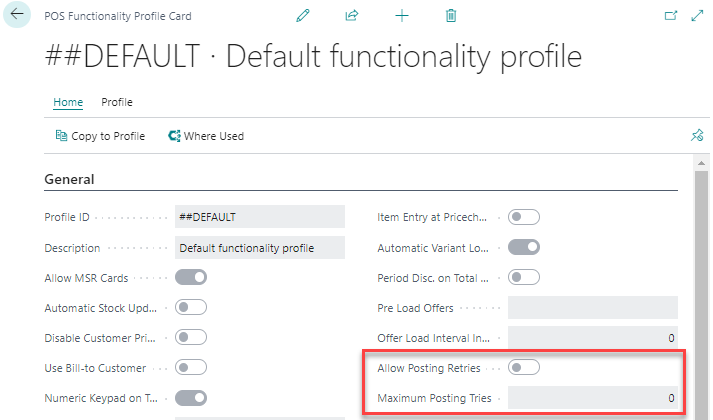This screenshot has height=420, width=713.
Task: Switch to the Profile tab
Action: tap(117, 102)
